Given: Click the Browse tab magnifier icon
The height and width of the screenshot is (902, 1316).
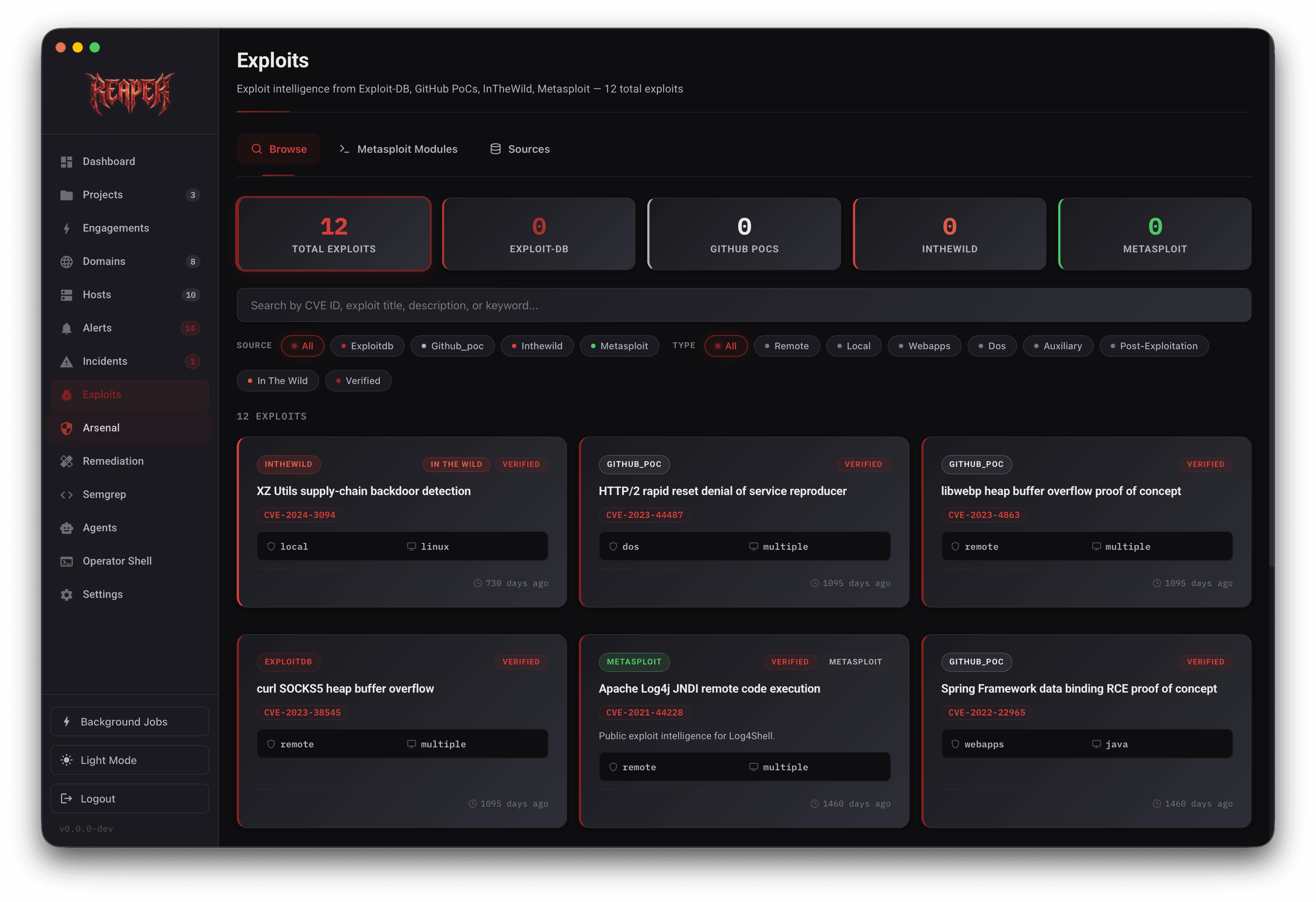Looking at the screenshot, I should click(257, 149).
